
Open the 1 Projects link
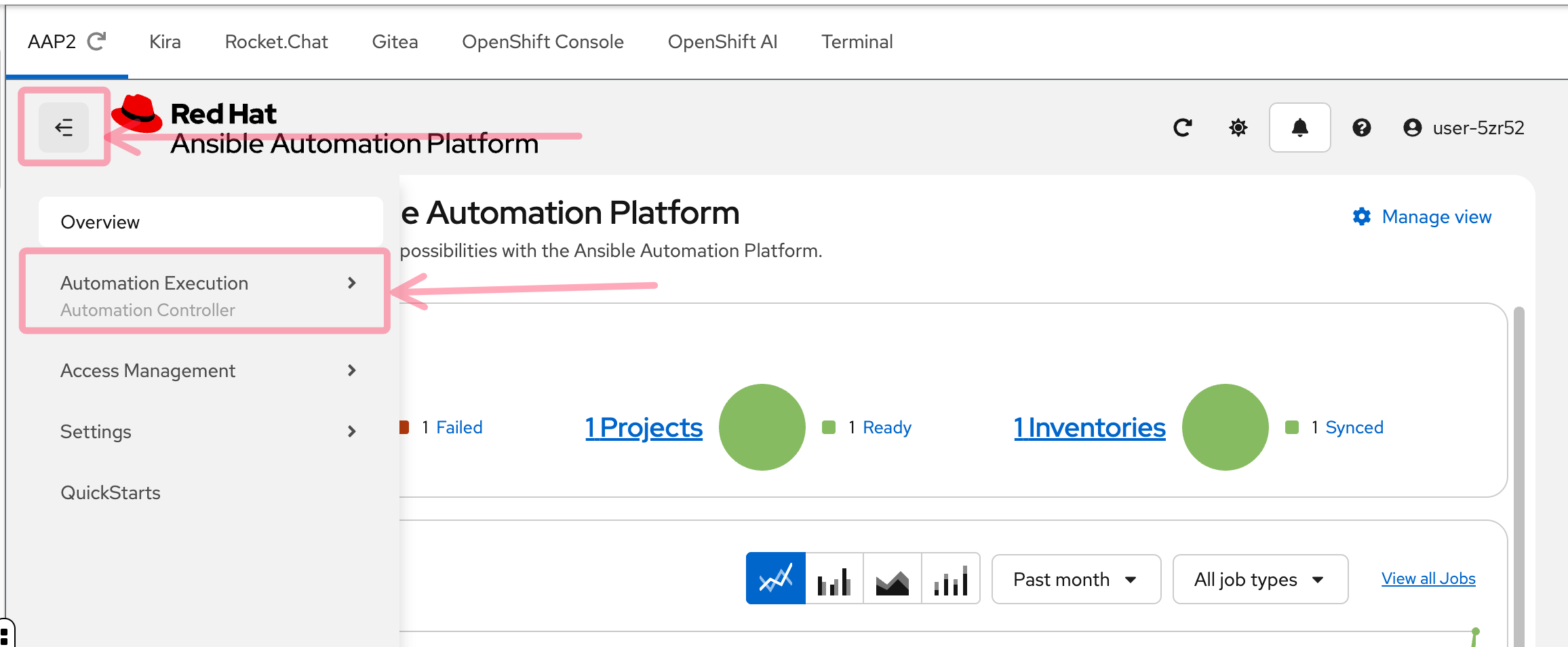(x=644, y=427)
